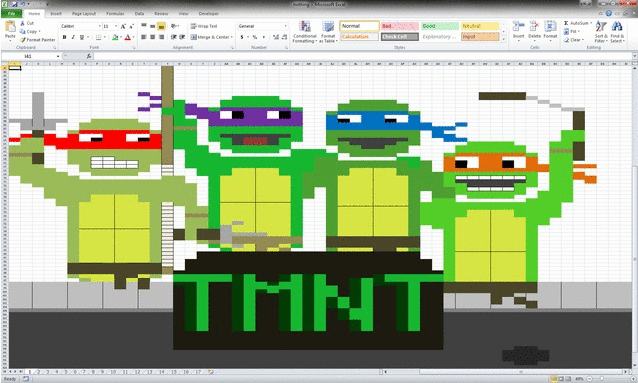Toggle Italic formatting
The image size is (638, 383).
point(73,37)
